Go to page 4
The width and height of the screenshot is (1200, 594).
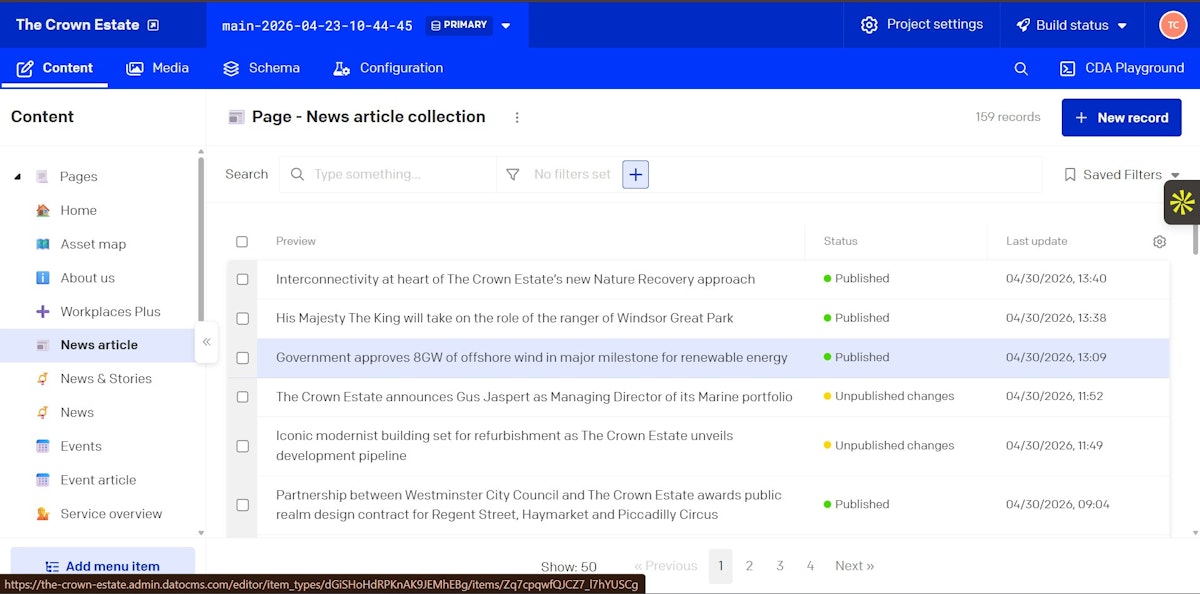point(810,566)
